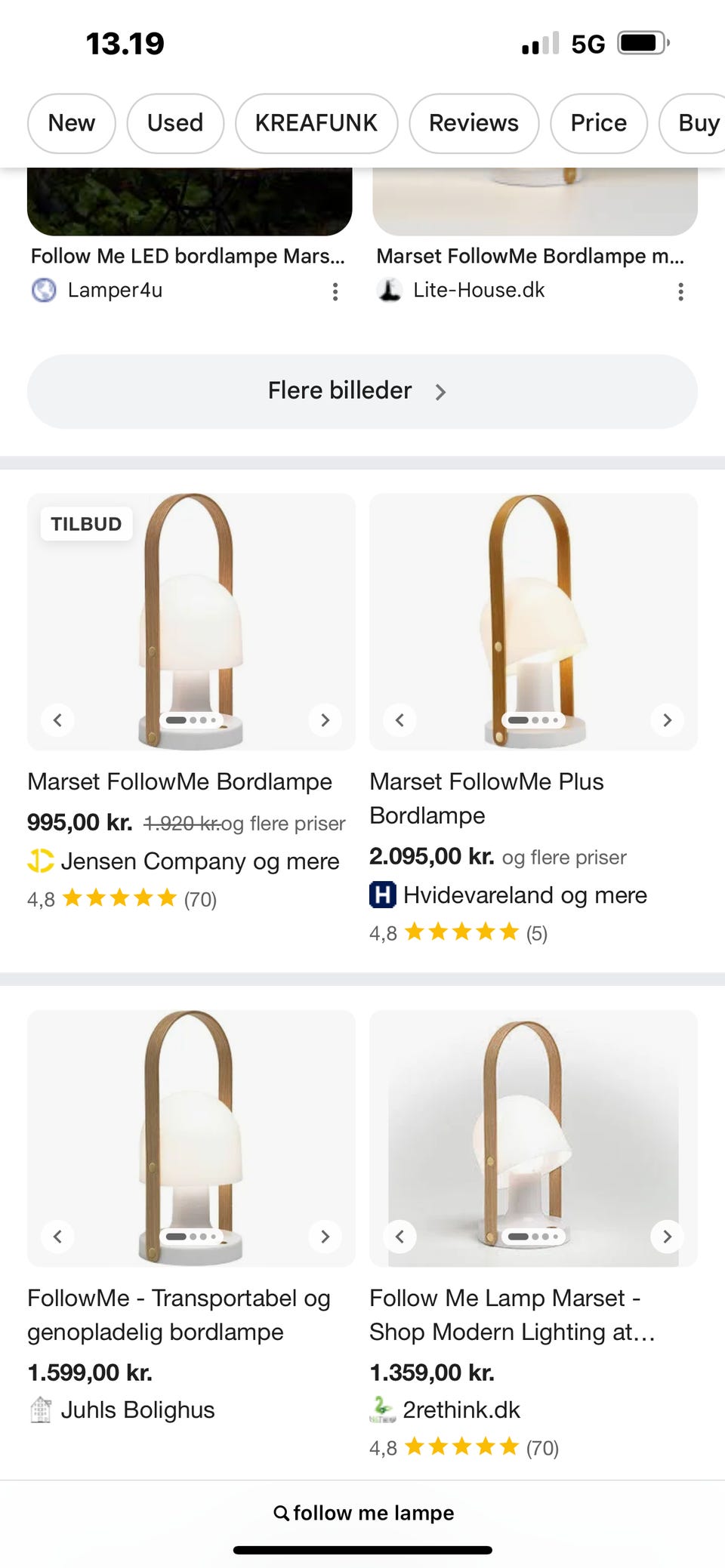This screenshot has width=725, height=1568.
Task: Show previous image of Marset FollowMe Bordlampe
Action: [57, 720]
